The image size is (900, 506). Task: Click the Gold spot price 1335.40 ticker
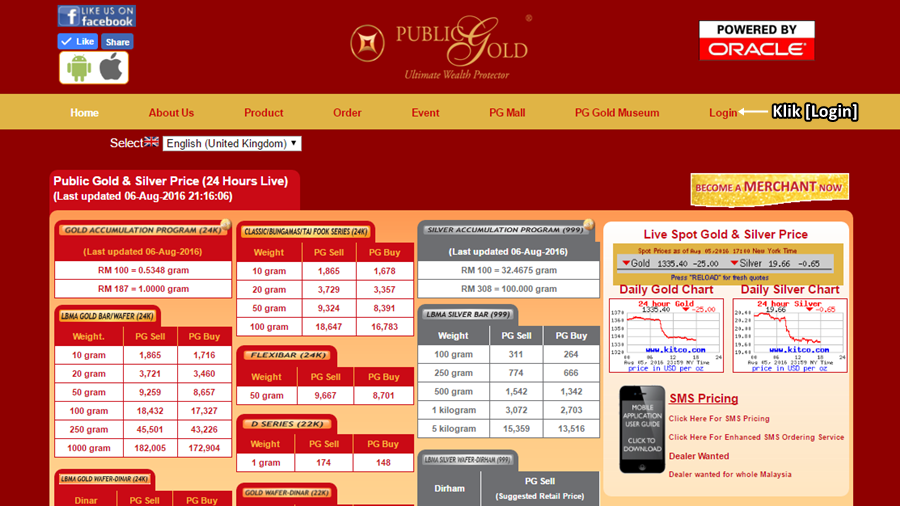pos(670,263)
